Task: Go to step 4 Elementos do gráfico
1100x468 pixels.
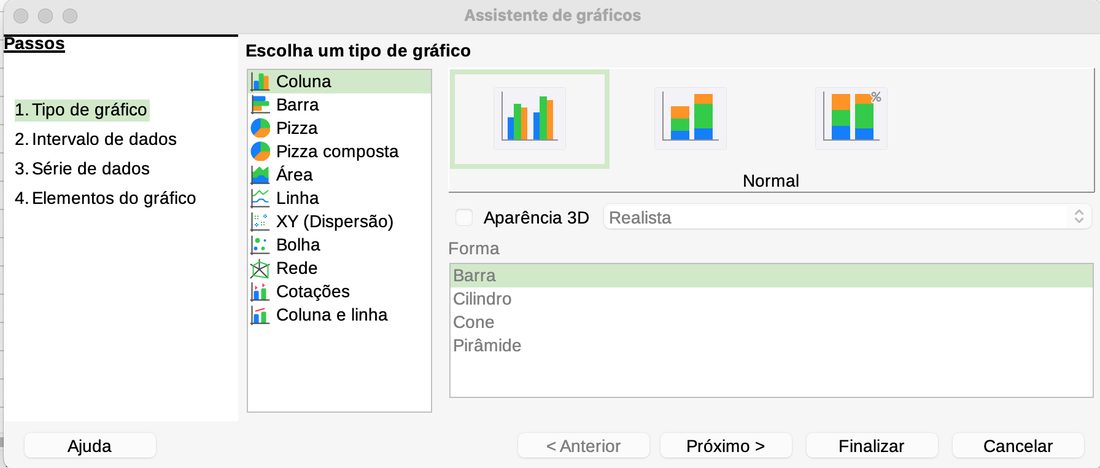Action: (105, 198)
